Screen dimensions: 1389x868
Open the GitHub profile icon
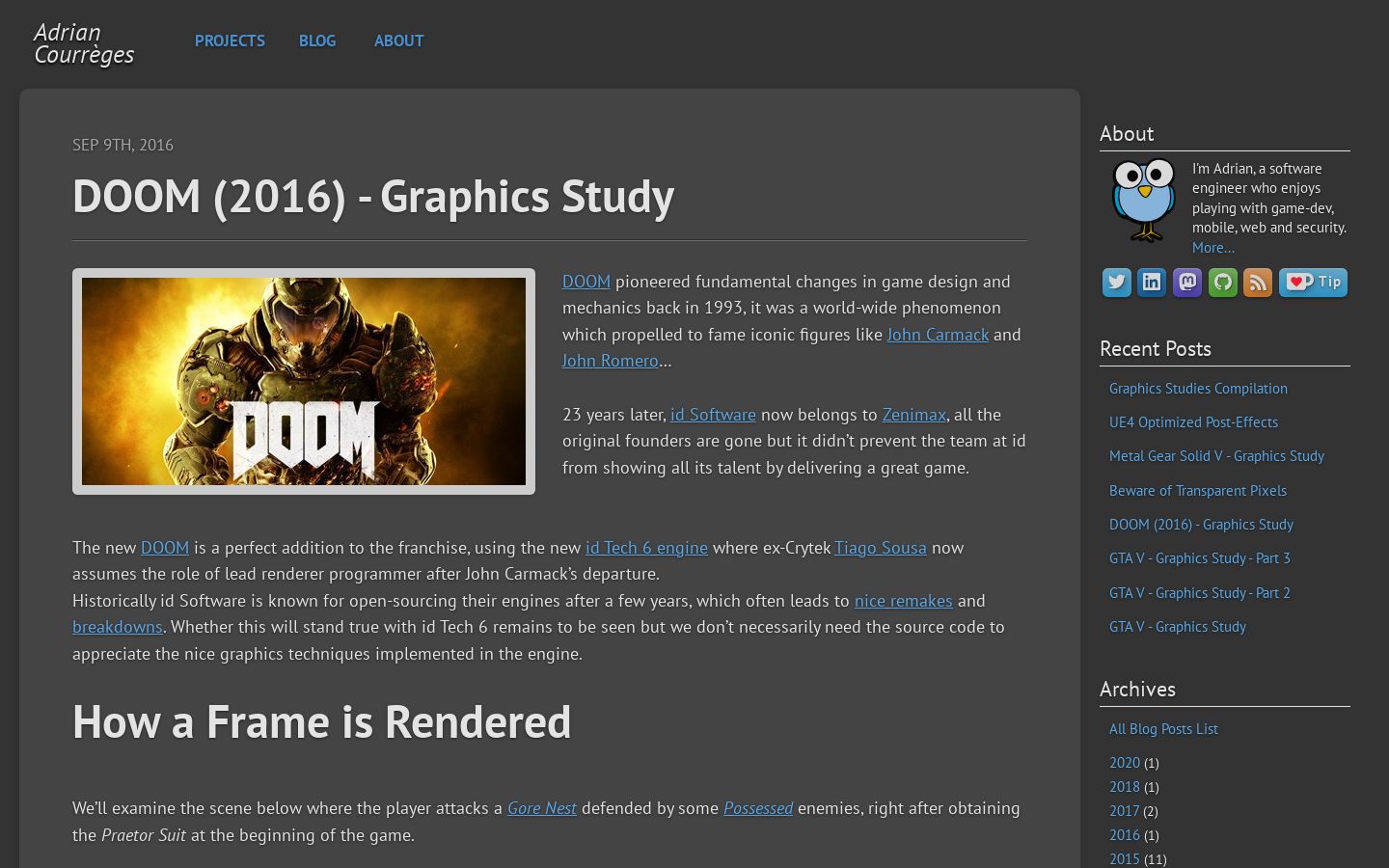1223,283
